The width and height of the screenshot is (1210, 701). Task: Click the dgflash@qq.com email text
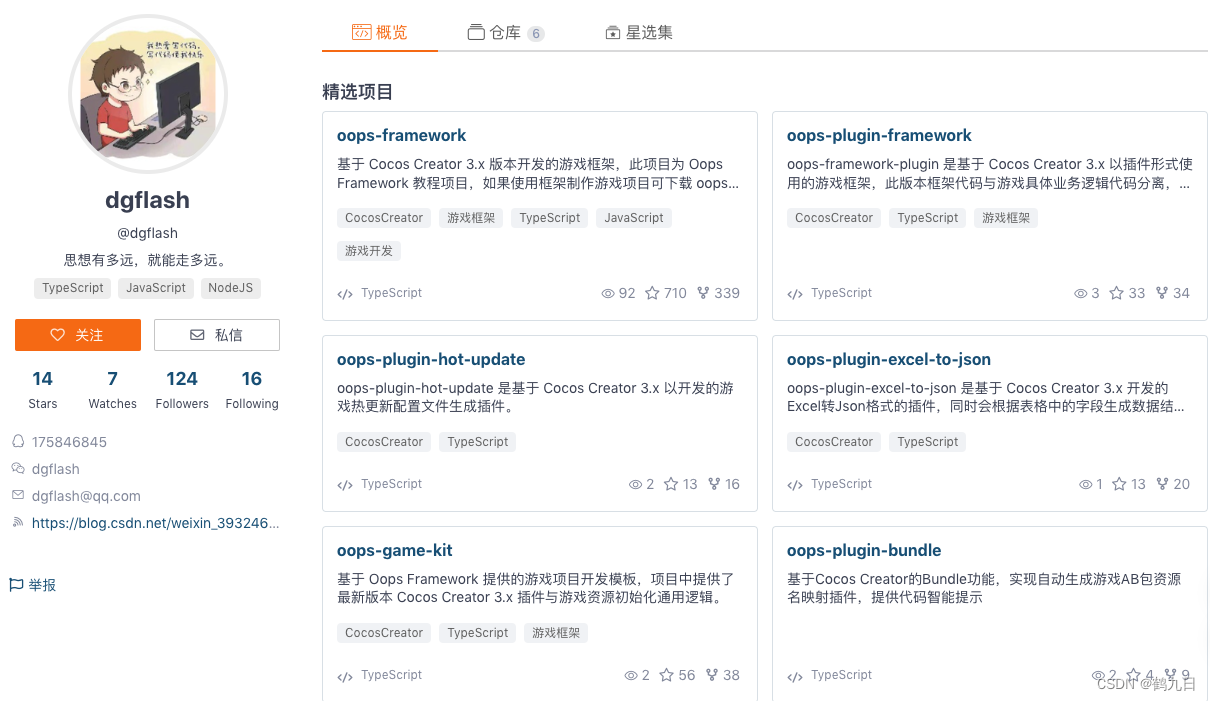point(86,496)
